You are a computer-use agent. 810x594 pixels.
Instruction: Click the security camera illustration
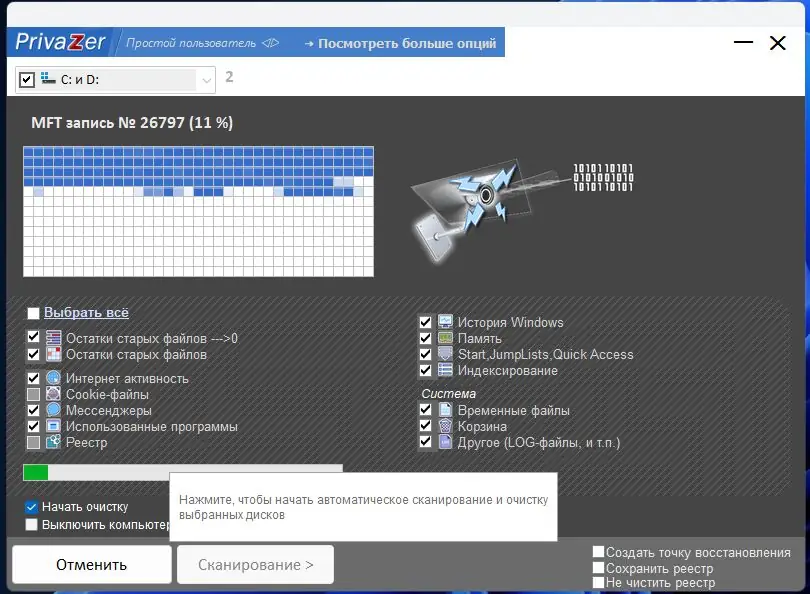click(473, 211)
